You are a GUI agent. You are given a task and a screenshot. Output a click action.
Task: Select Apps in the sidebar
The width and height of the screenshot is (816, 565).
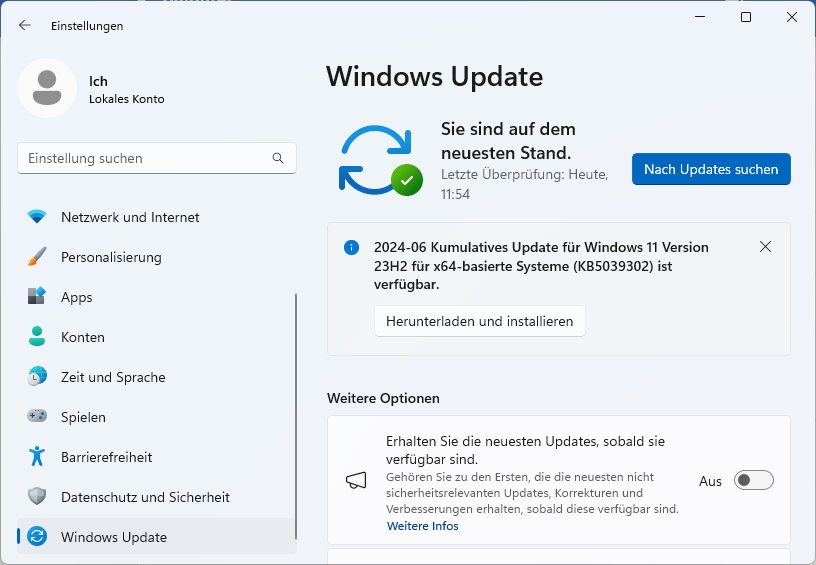[x=156, y=297]
